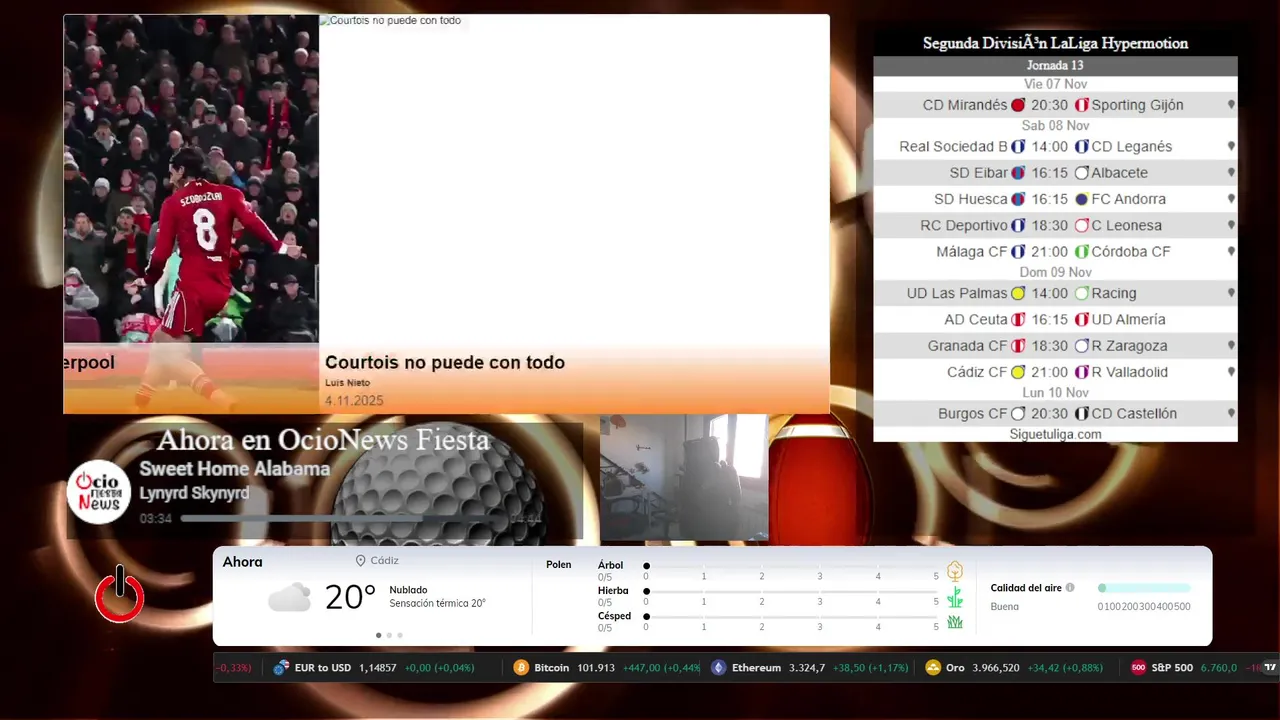Seek within Sweet Home Alabama progress bar
The image size is (1280, 720).
344,518
